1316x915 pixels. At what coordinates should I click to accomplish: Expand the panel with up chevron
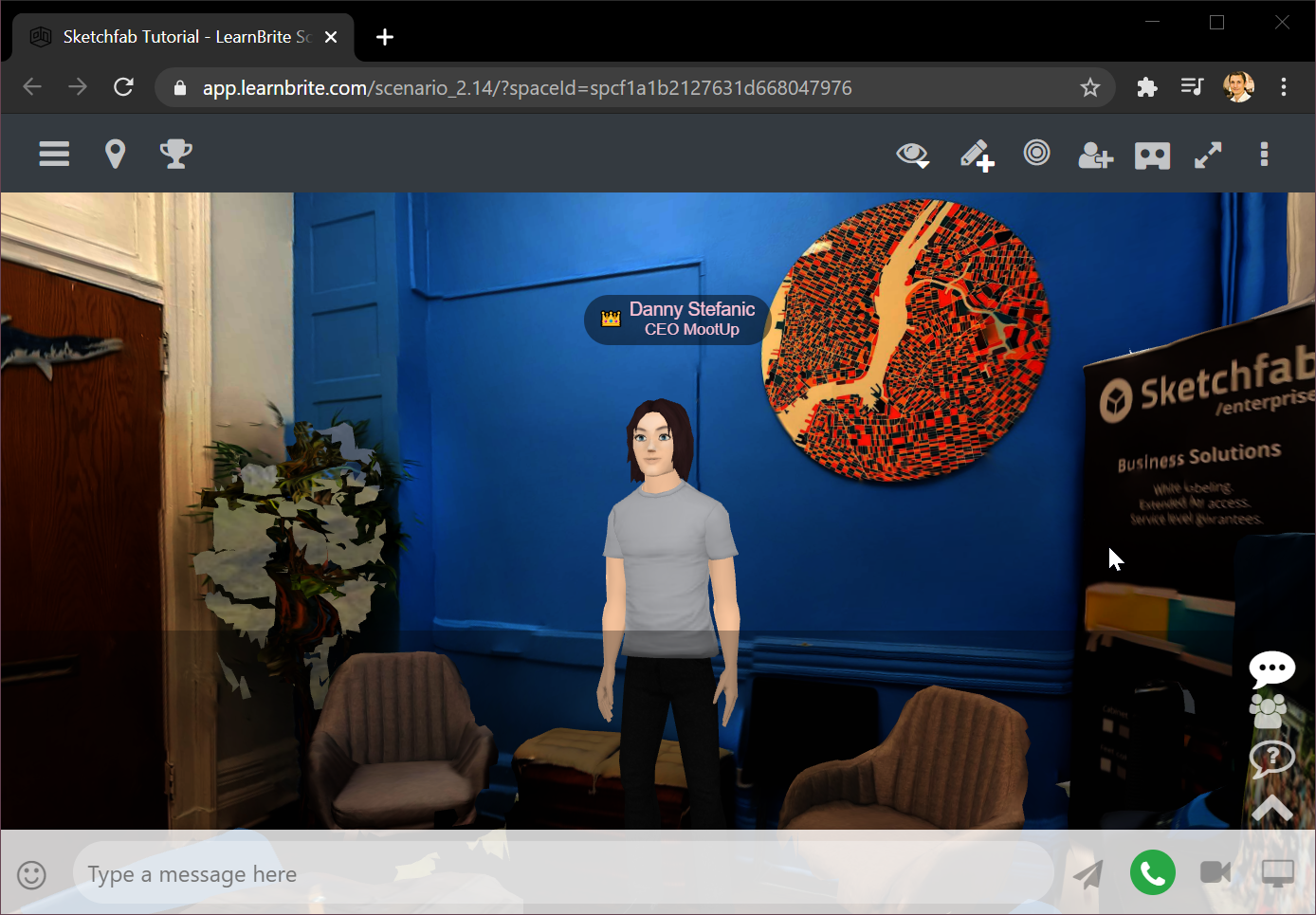1272,808
